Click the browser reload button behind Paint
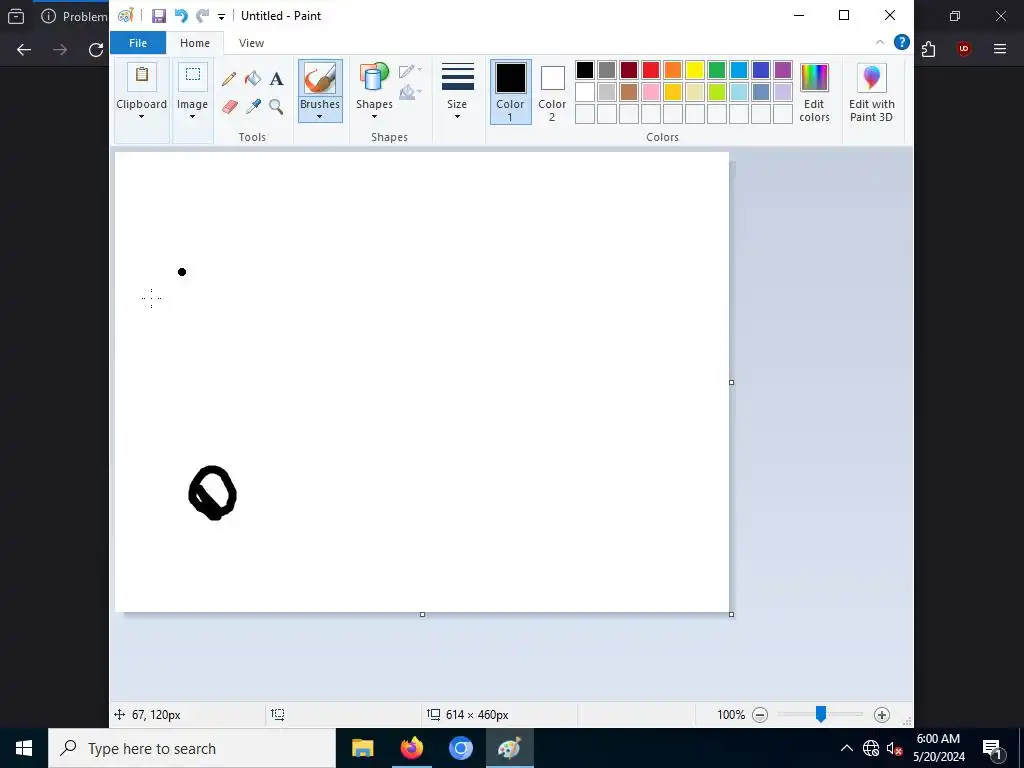This screenshot has height=768, width=1024. (x=96, y=50)
